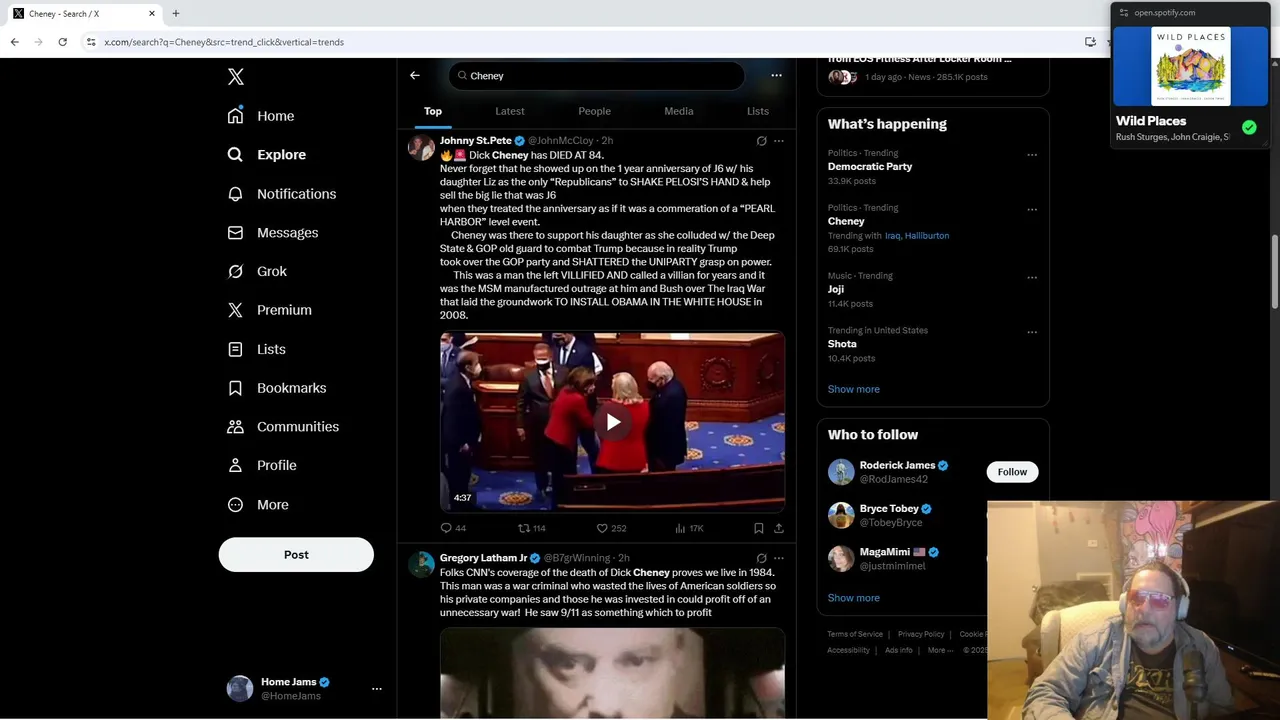The height and width of the screenshot is (720, 1280).
Task: Click Grok icon on Johnny St.Pete post
Action: 761,141
